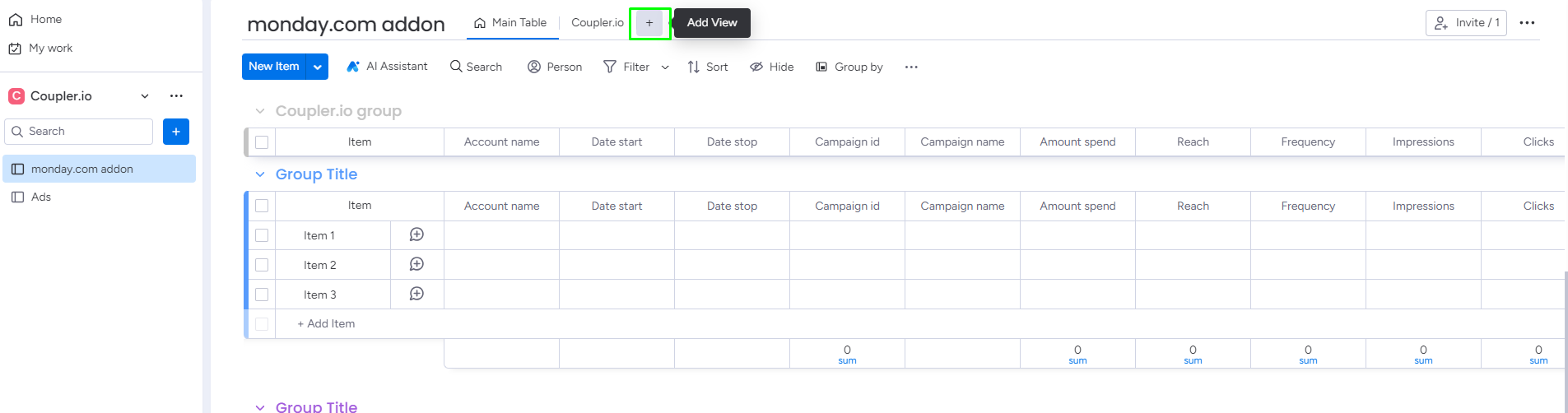Image resolution: width=1568 pixels, height=413 pixels.
Task: Click + Add Item row
Action: 327,324
